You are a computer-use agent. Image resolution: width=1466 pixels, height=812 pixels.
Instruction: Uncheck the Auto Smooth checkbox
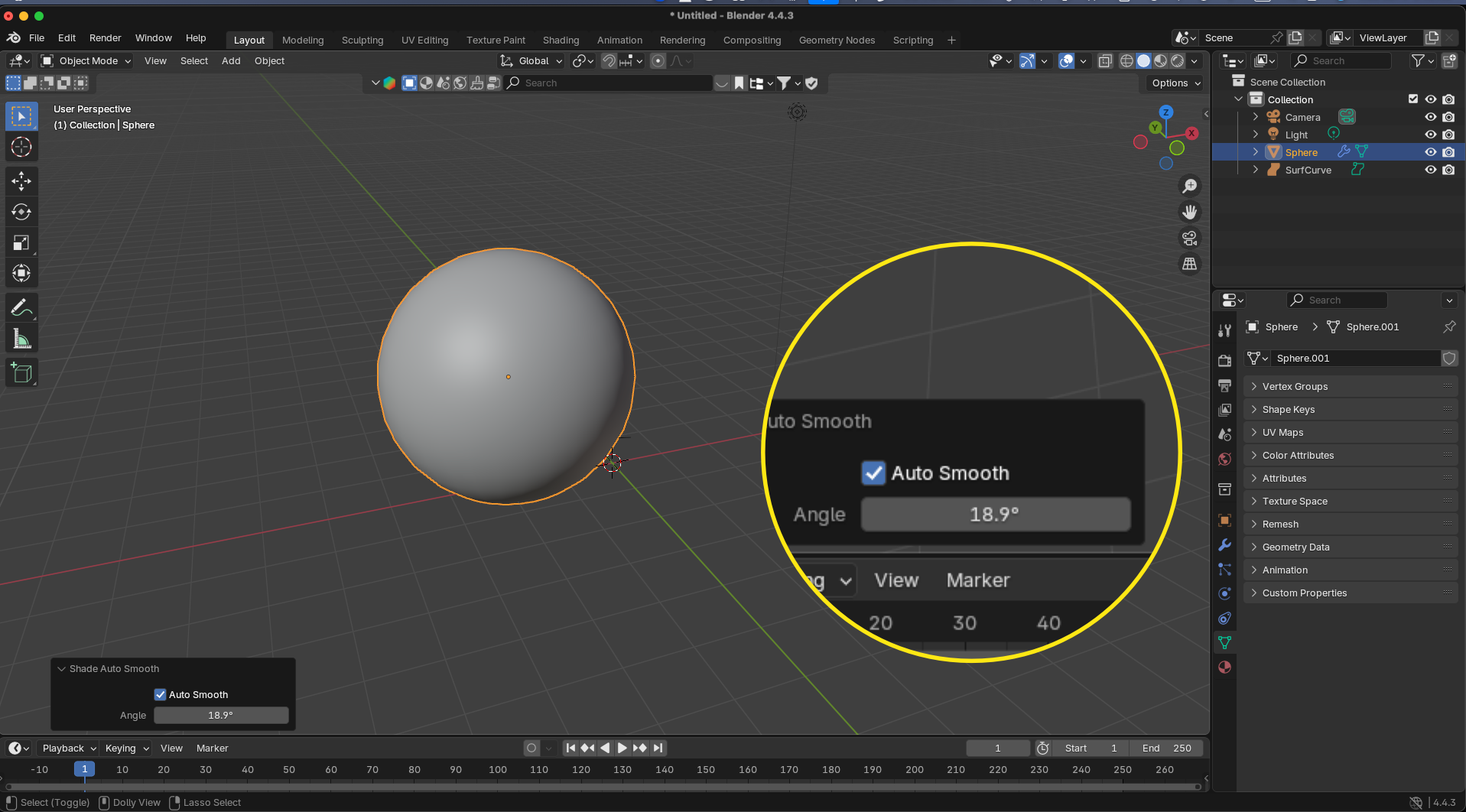(x=160, y=694)
